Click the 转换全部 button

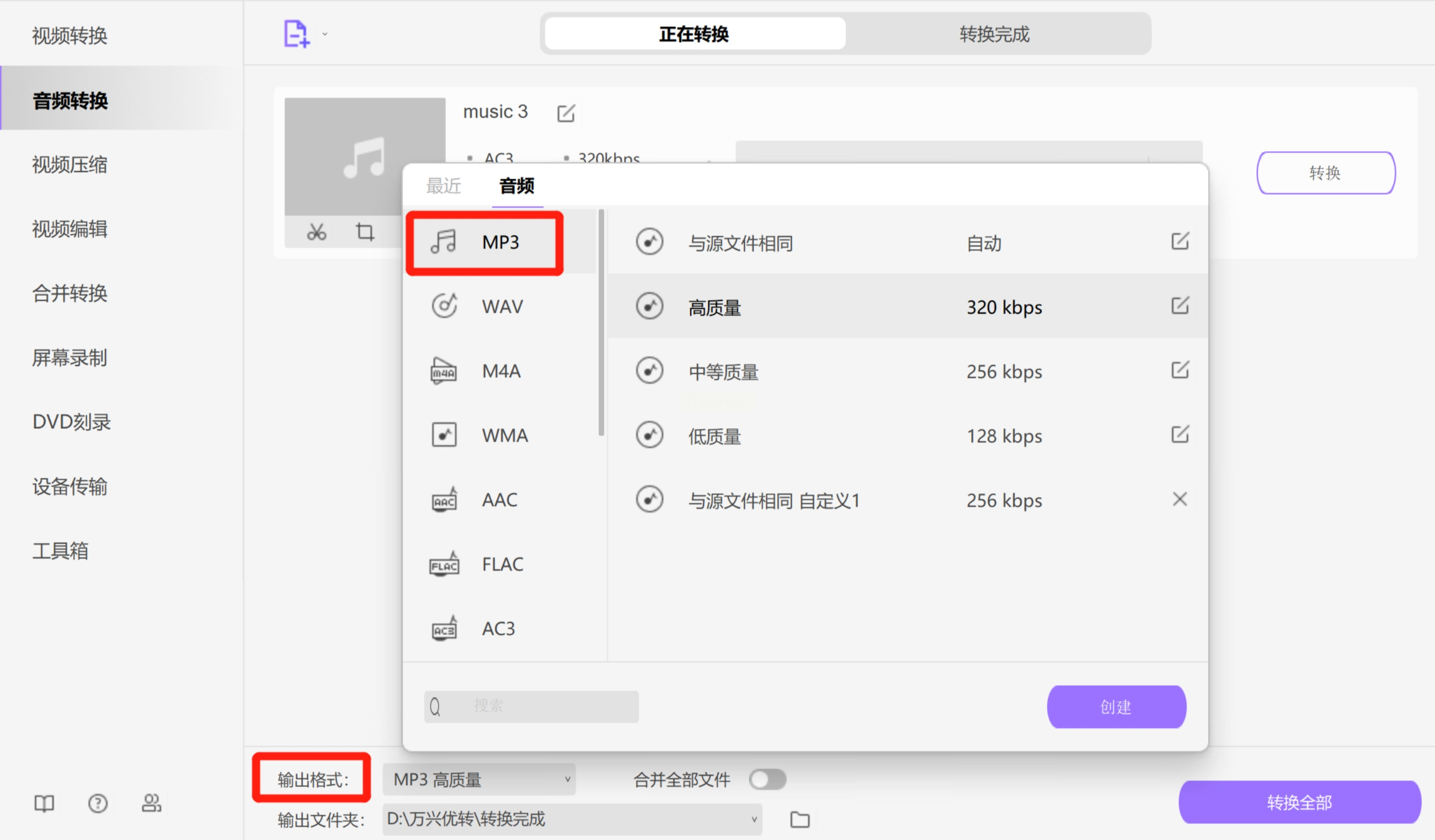[1299, 802]
